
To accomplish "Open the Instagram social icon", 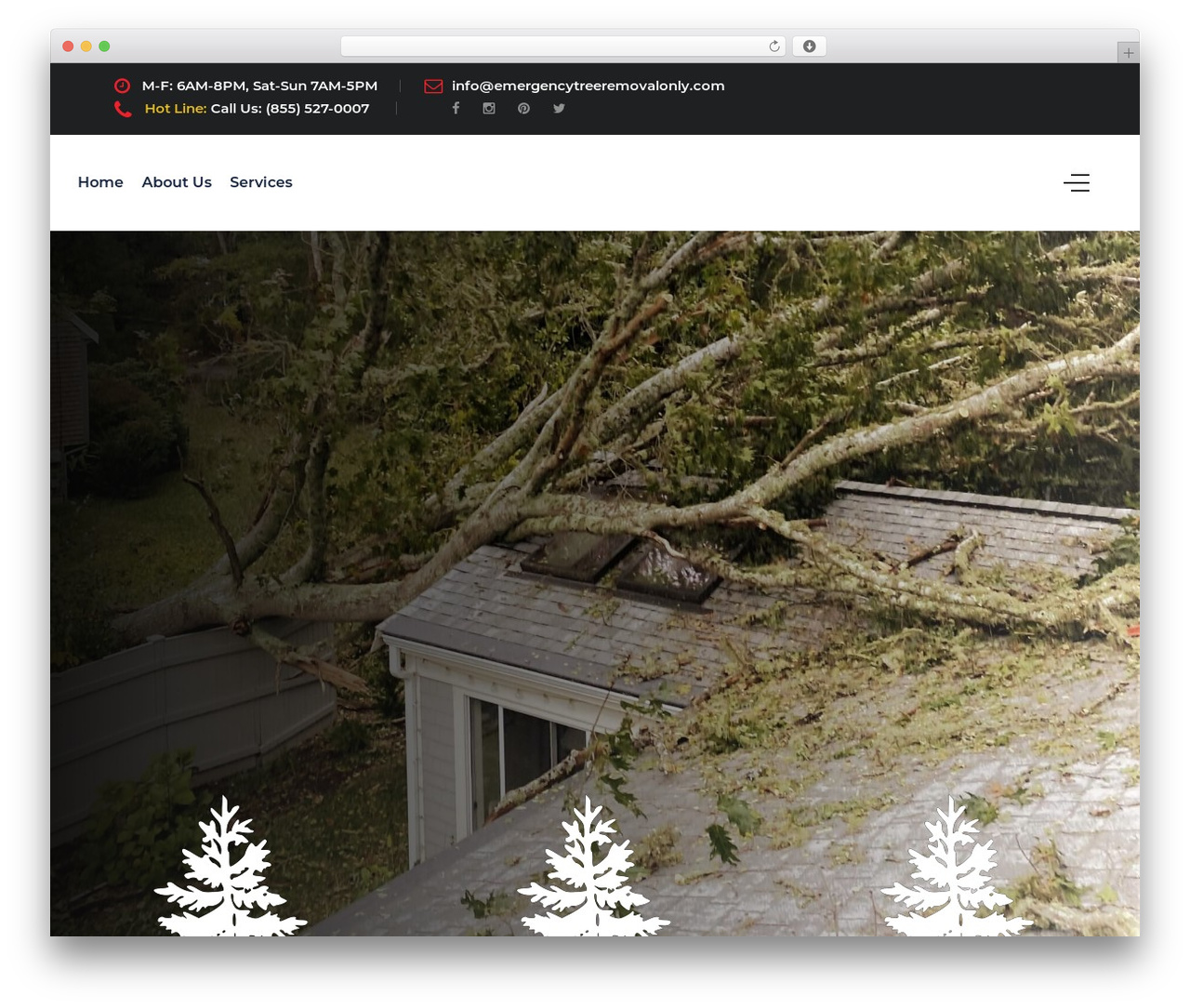I will point(489,108).
